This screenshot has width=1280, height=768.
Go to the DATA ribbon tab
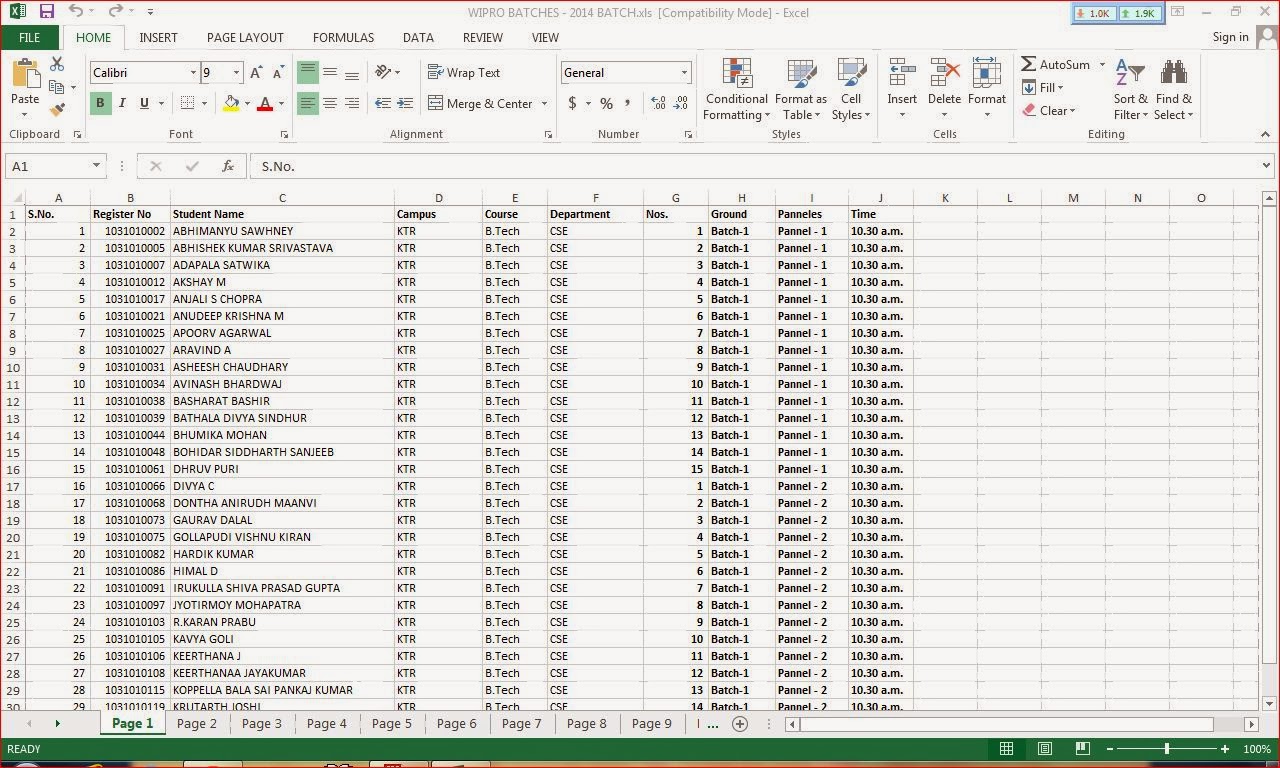(418, 37)
